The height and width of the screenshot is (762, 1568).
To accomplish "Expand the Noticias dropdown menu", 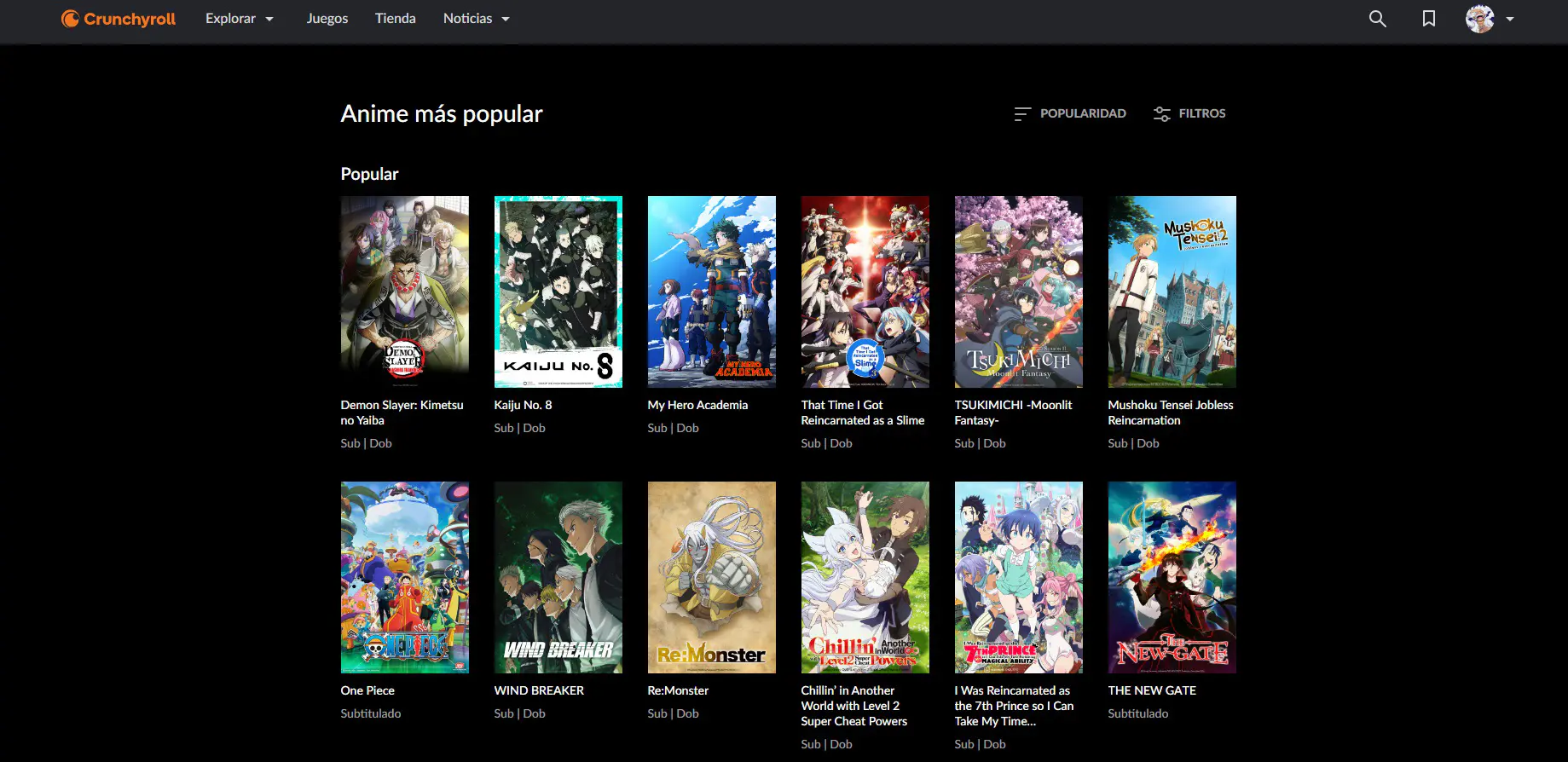I will (477, 19).
